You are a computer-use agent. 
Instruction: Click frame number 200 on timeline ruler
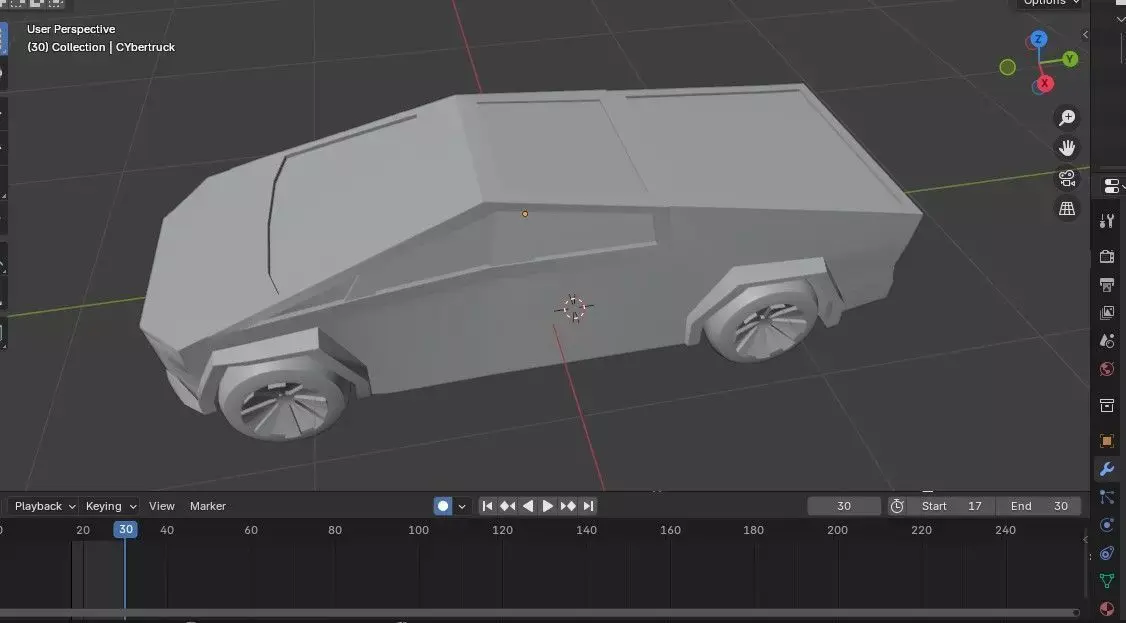click(x=837, y=530)
